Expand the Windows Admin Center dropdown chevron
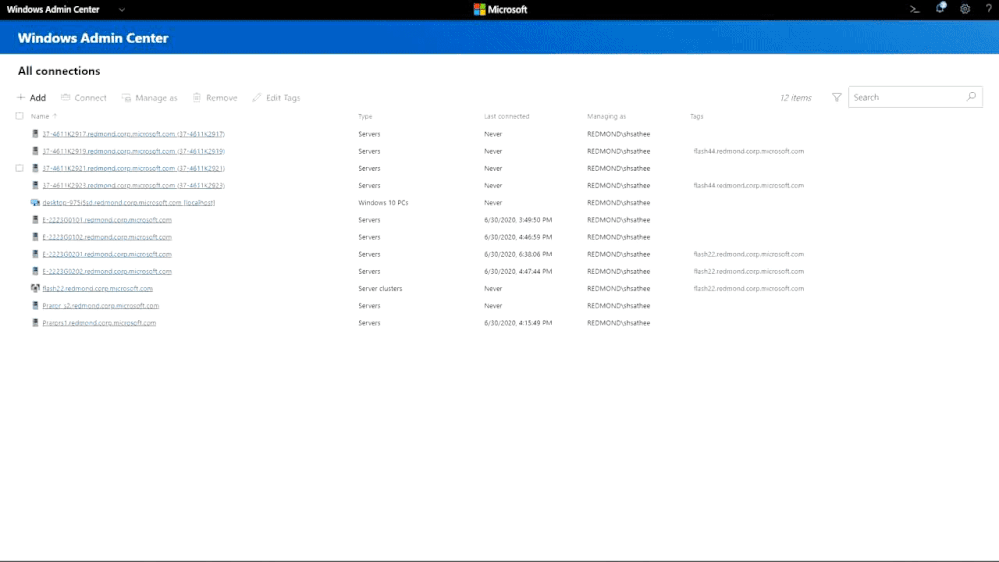Image resolution: width=999 pixels, height=562 pixels. coord(122,10)
